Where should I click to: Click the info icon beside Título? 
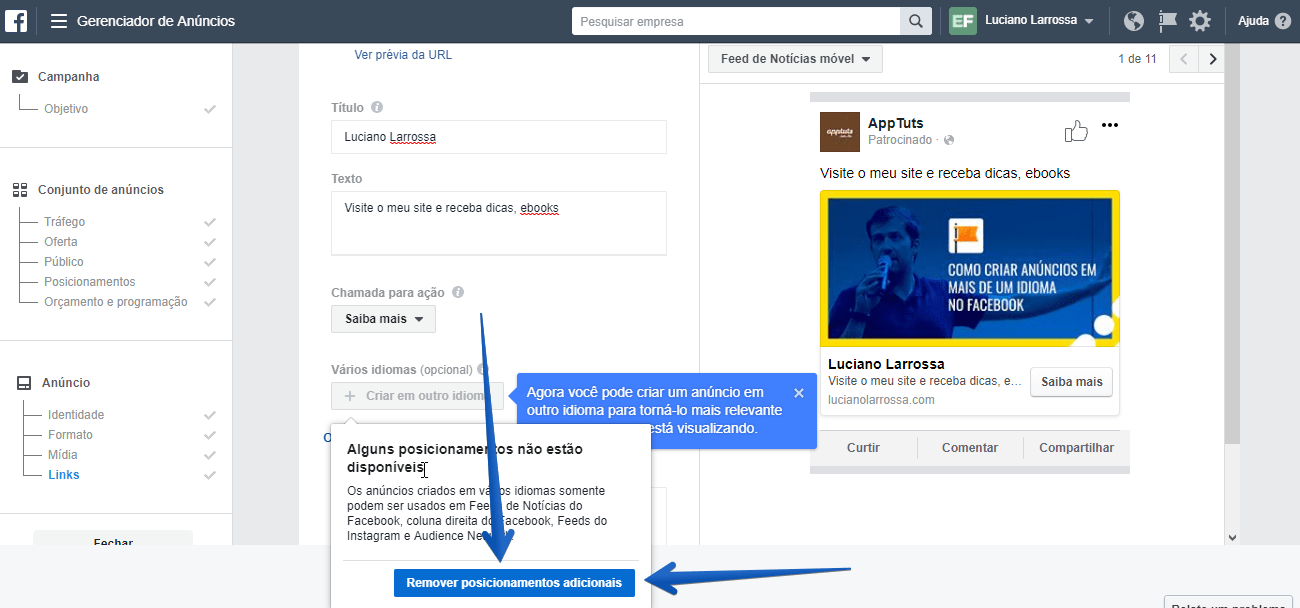[x=376, y=107]
